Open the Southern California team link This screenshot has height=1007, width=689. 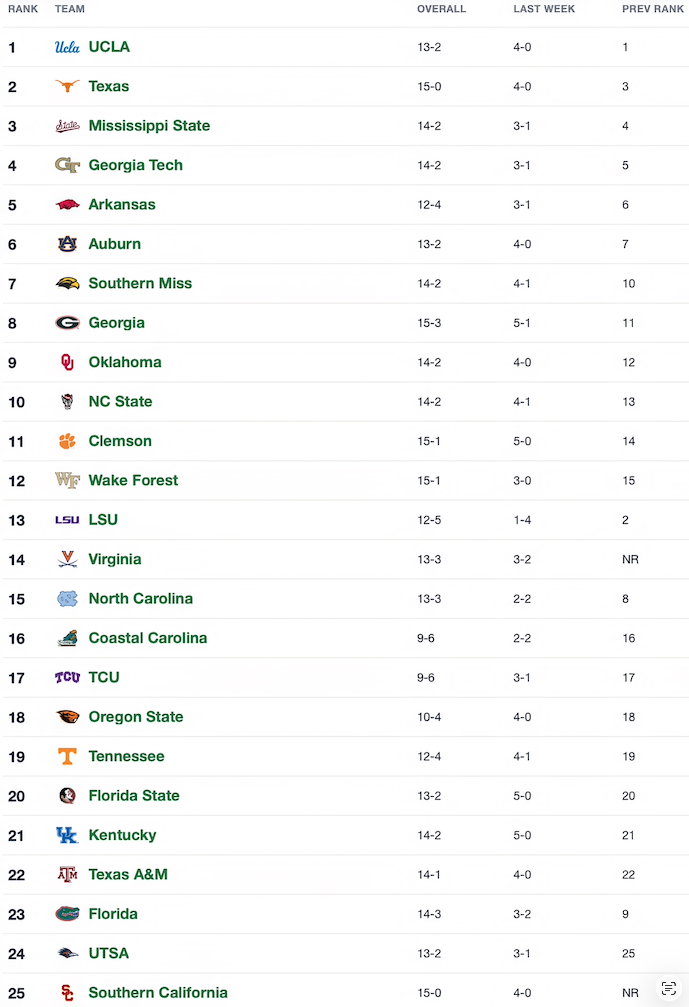[x=158, y=993]
